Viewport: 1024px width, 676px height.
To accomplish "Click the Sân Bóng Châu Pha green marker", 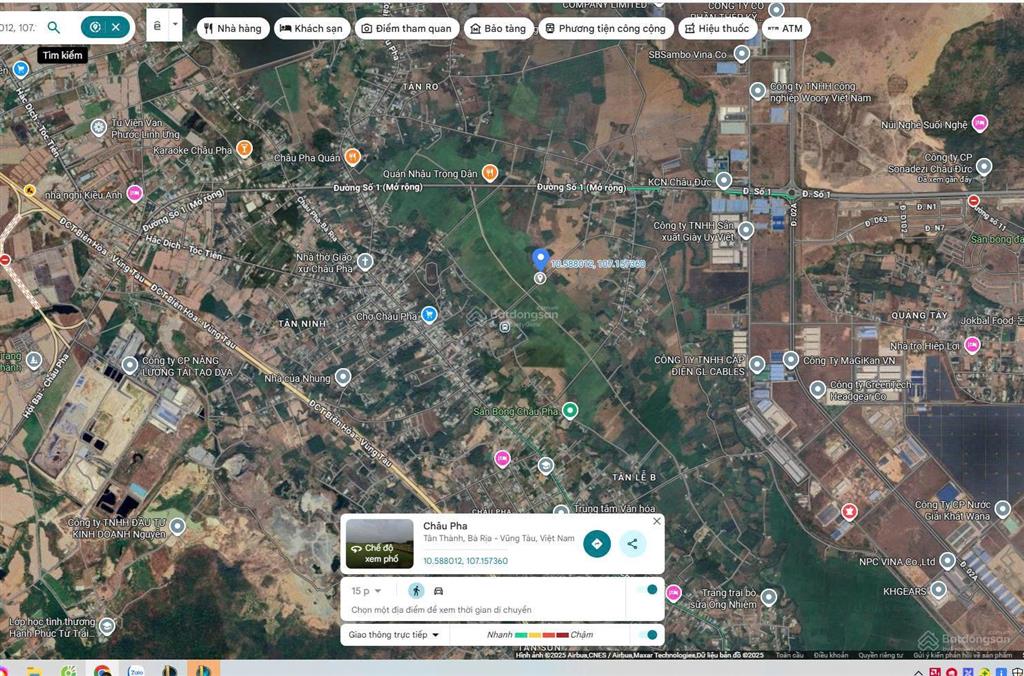I will point(570,411).
